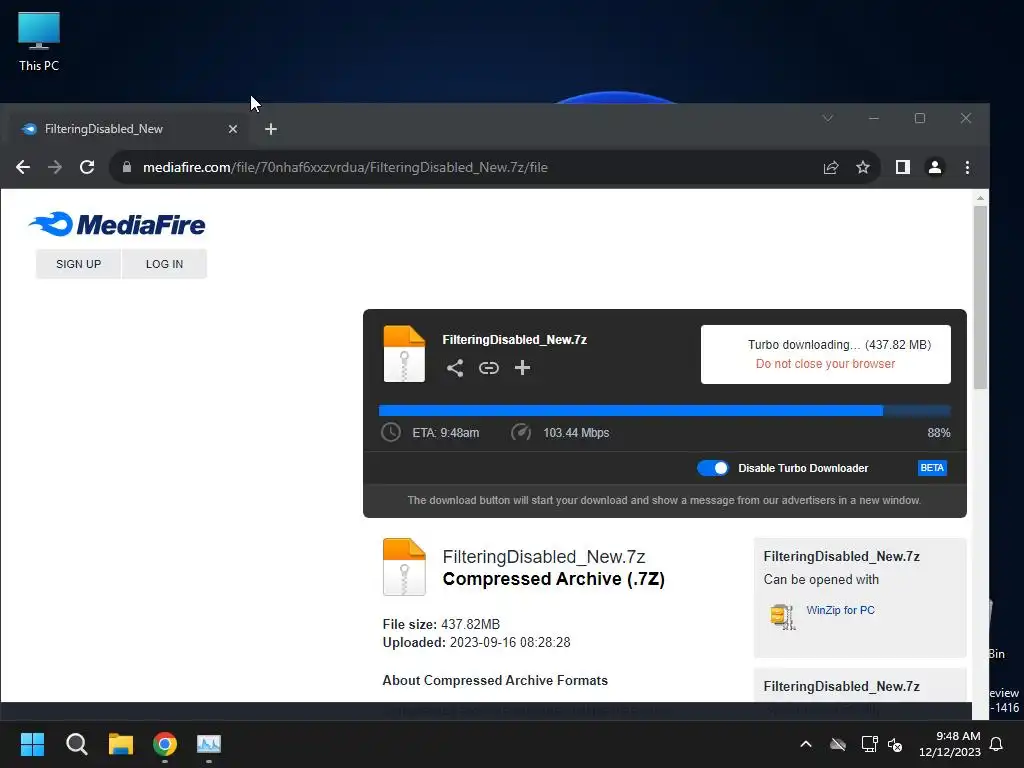Image resolution: width=1024 pixels, height=768 pixels.
Task: Open This PC desktop icon
Action: click(x=39, y=42)
